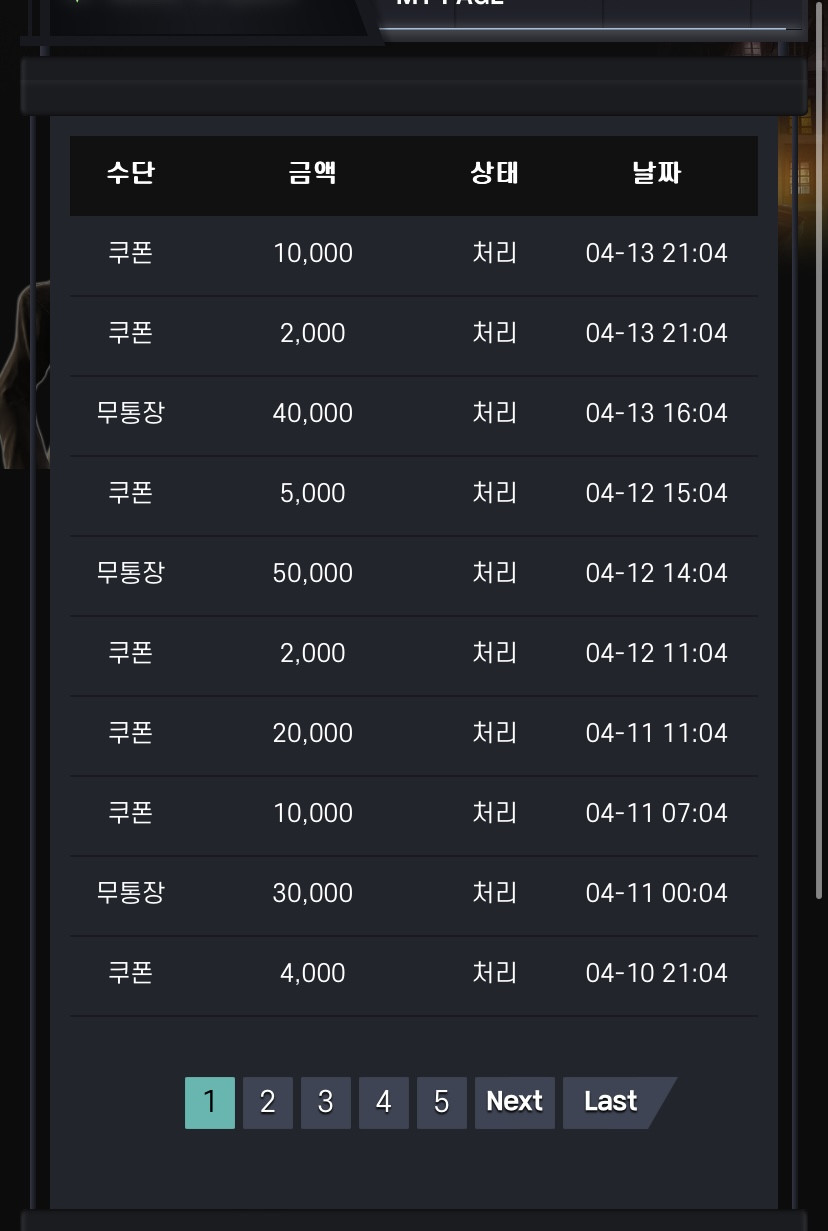Click the 4,000 쿠폰 amount cell
This screenshot has width=828, height=1231.
point(313,973)
